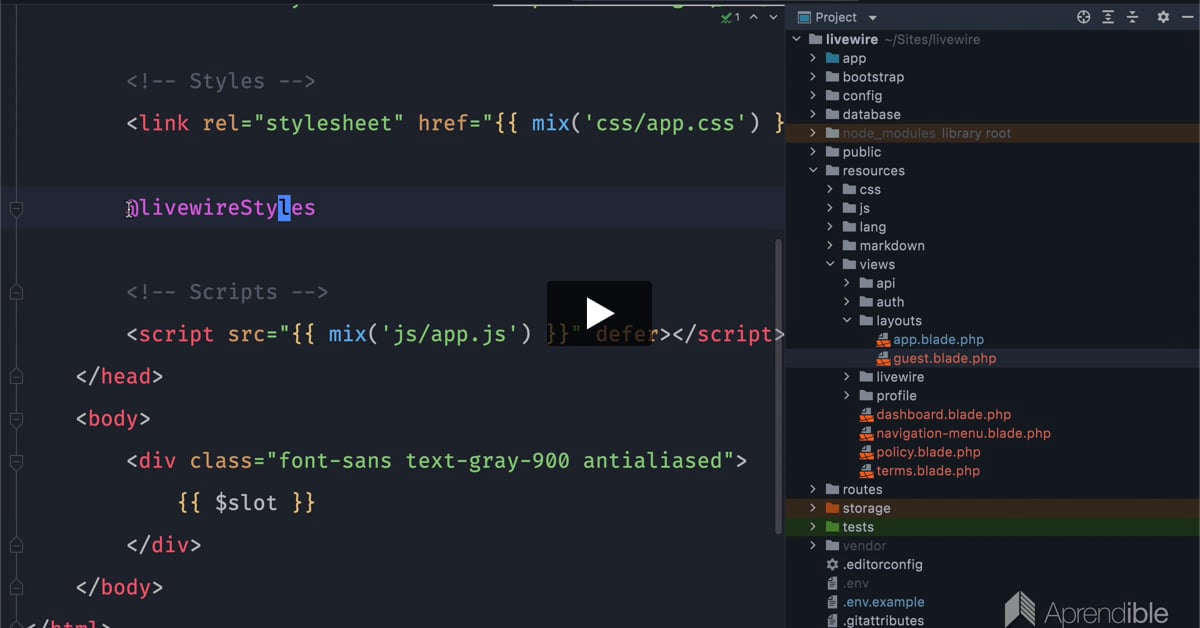Toggle fold marker next to @livewireStyles line
The width and height of the screenshot is (1200, 628).
tap(15, 208)
